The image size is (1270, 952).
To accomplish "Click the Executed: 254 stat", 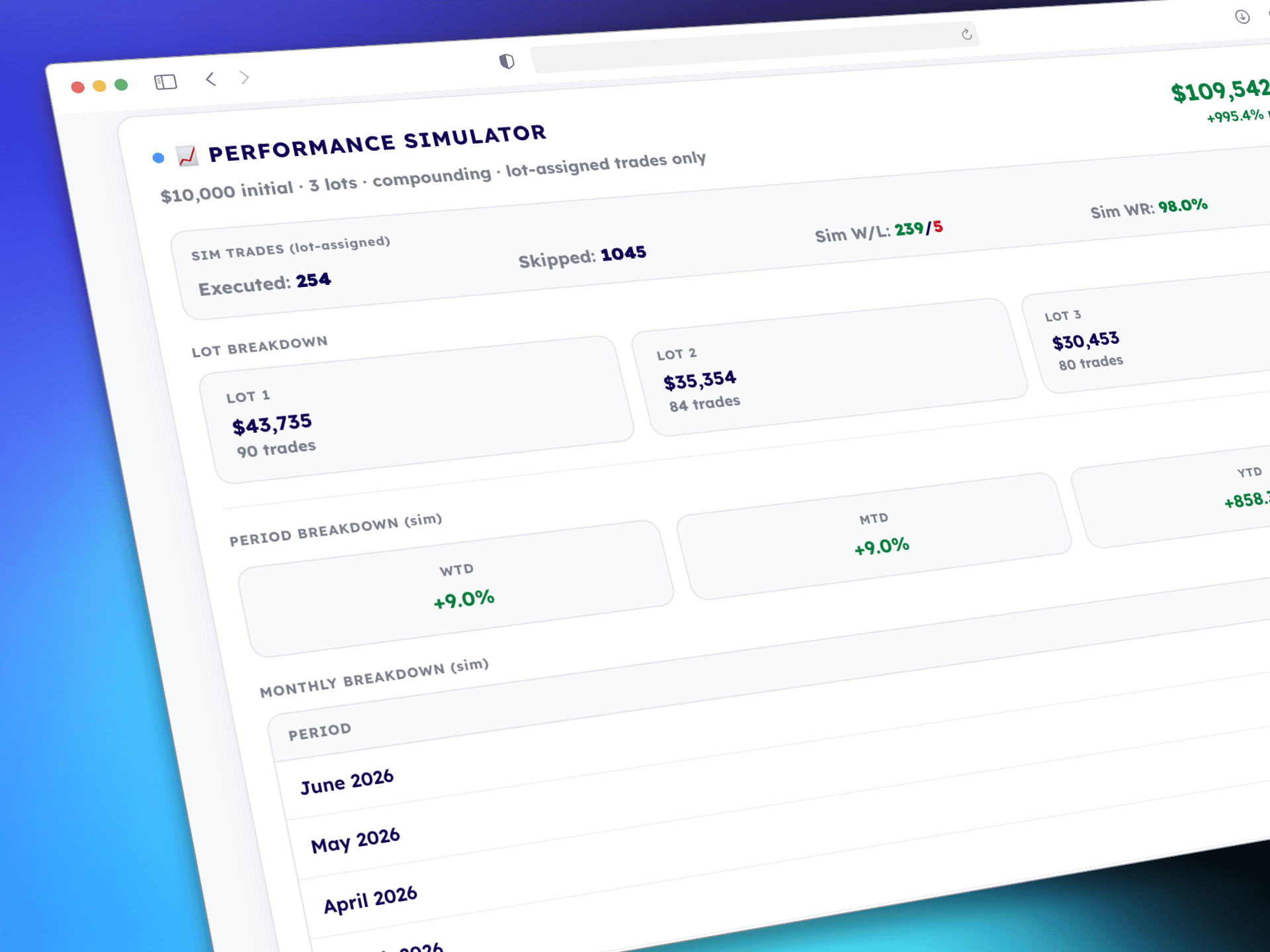I will click(x=265, y=284).
